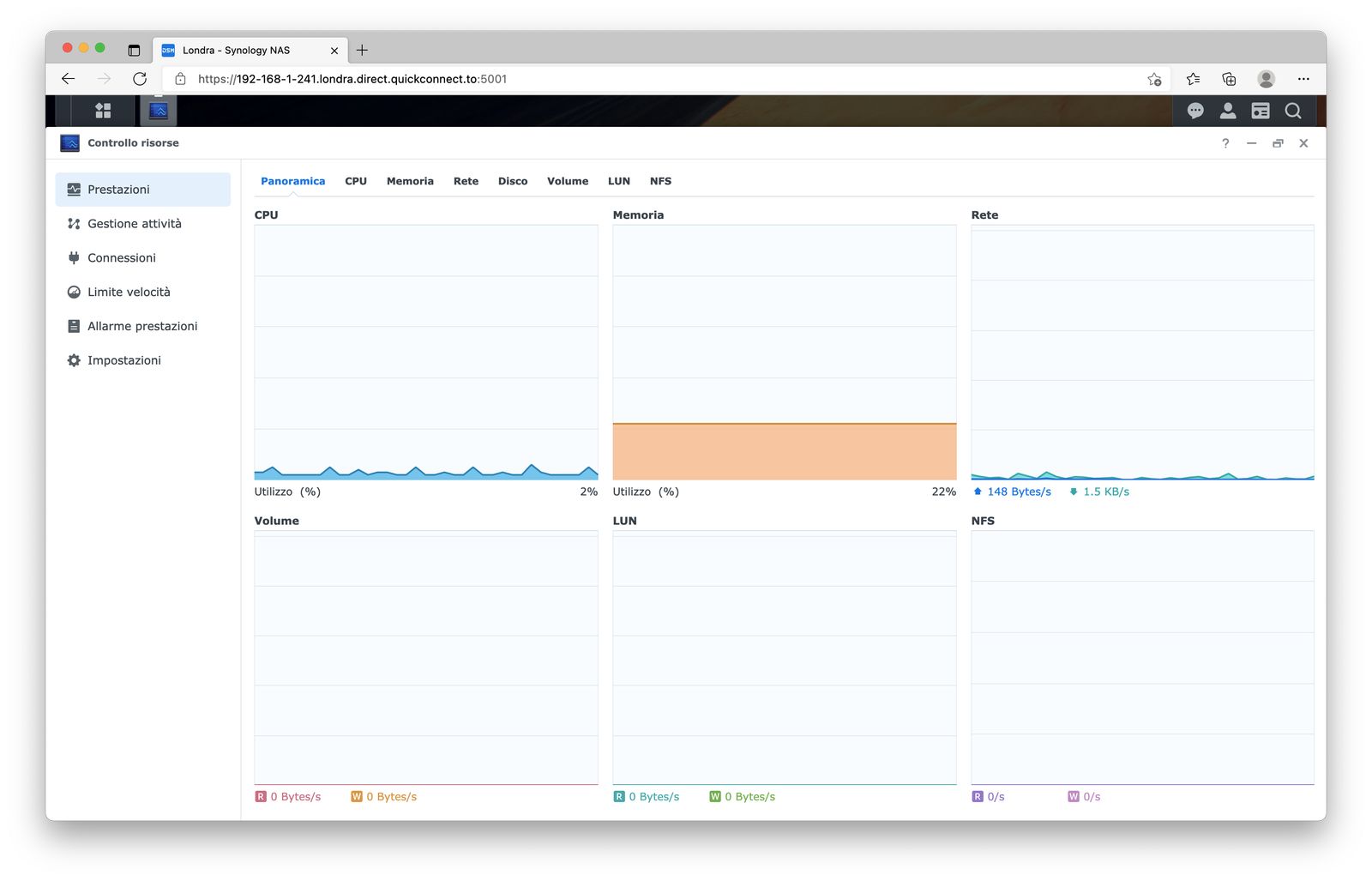Click the CPU 2% usage value

589,492
